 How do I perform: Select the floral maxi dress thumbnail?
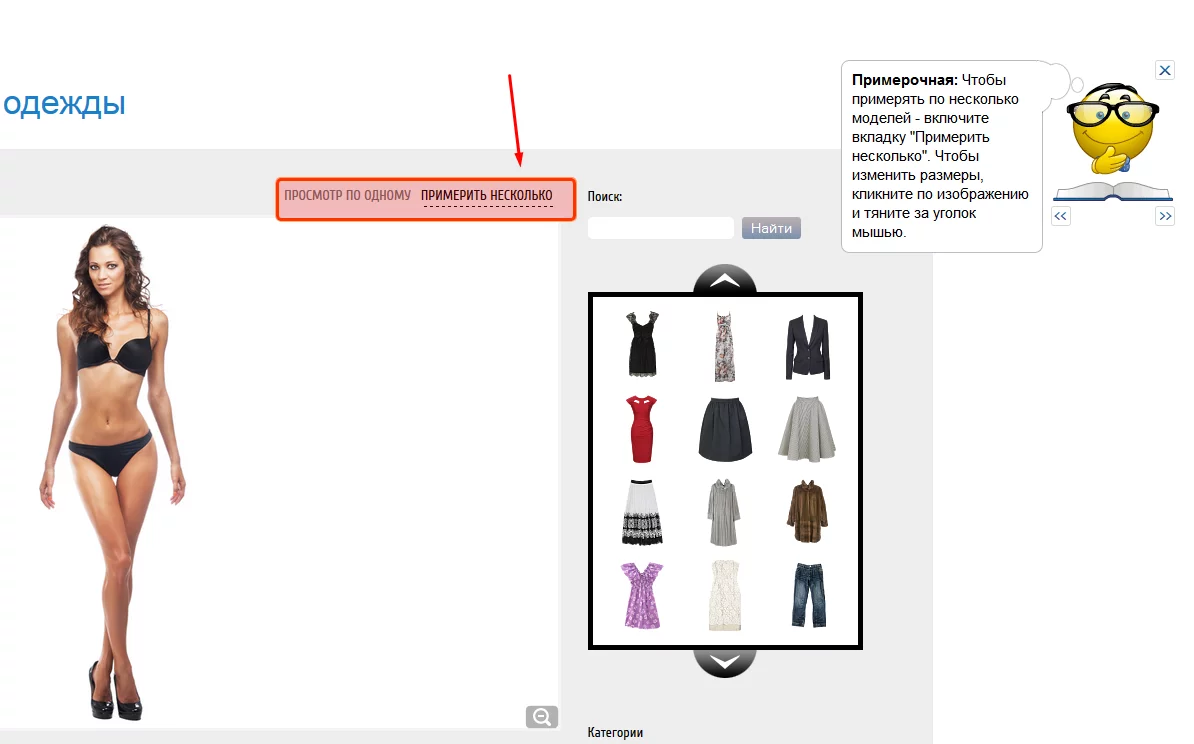(725, 346)
